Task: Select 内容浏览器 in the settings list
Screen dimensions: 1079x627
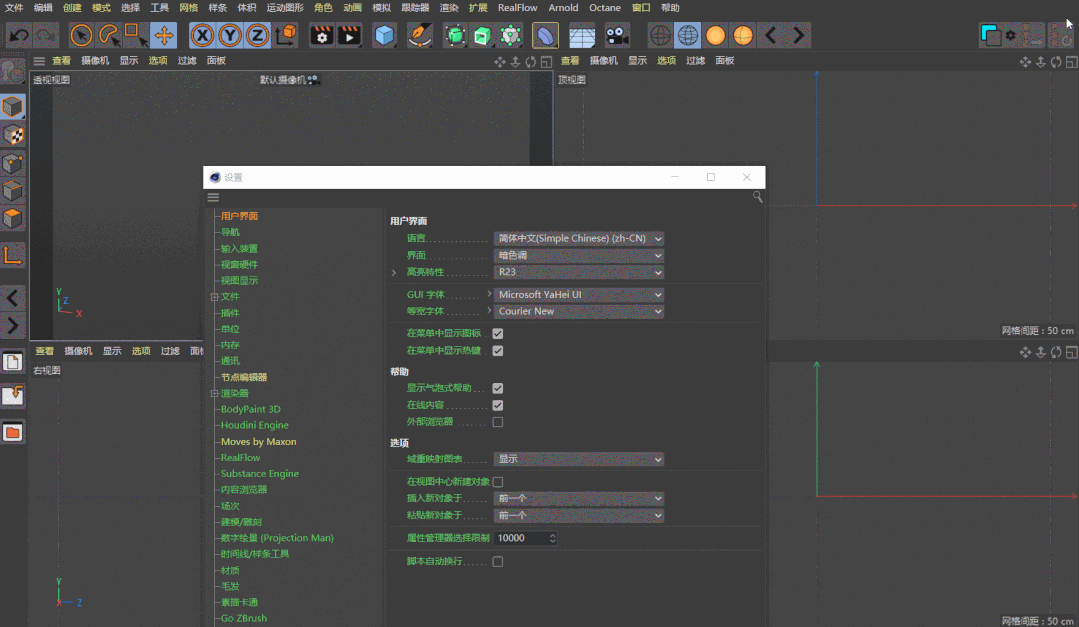Action: pyautogui.click(x=243, y=490)
